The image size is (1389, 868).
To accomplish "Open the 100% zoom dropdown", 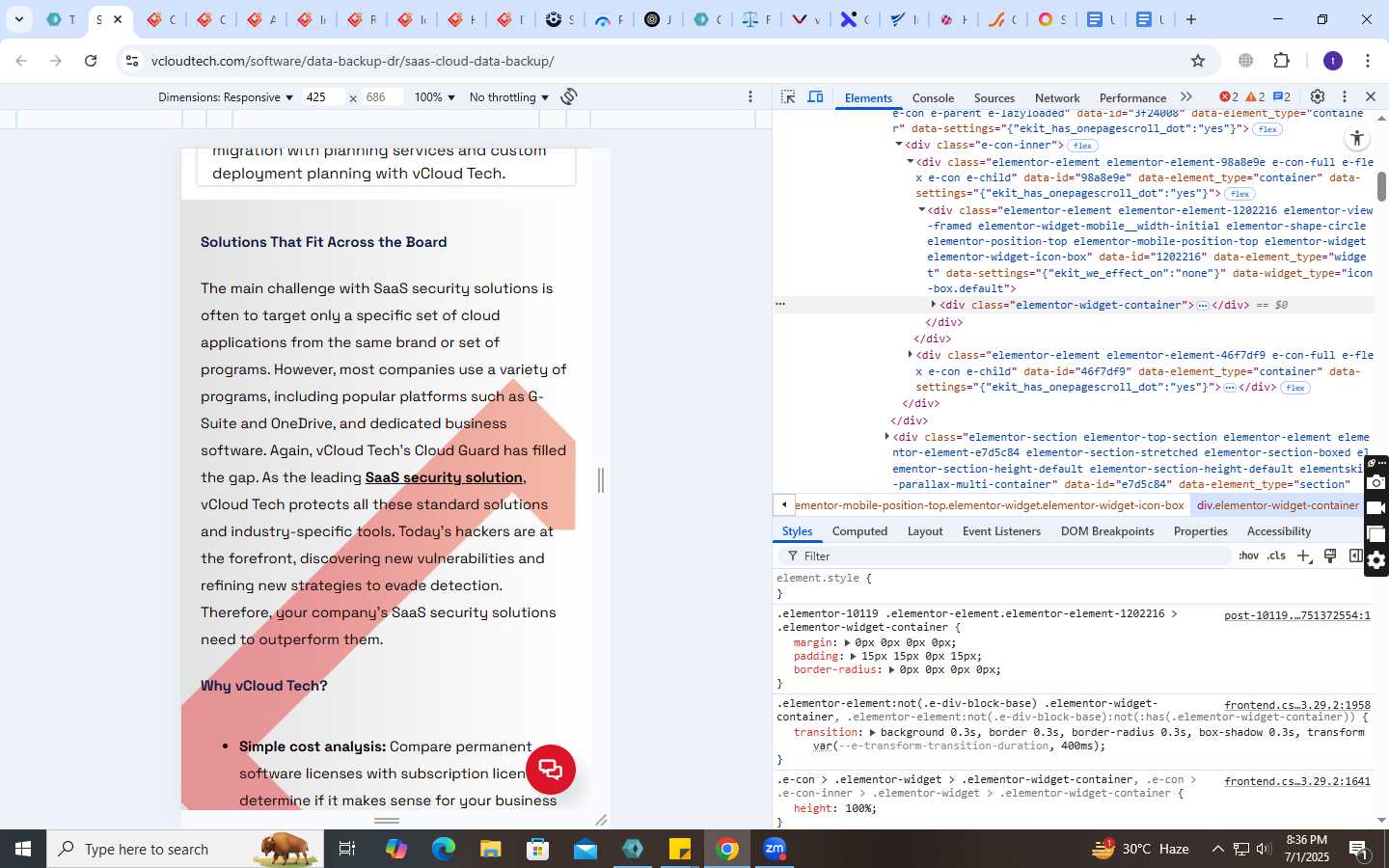I will [434, 97].
